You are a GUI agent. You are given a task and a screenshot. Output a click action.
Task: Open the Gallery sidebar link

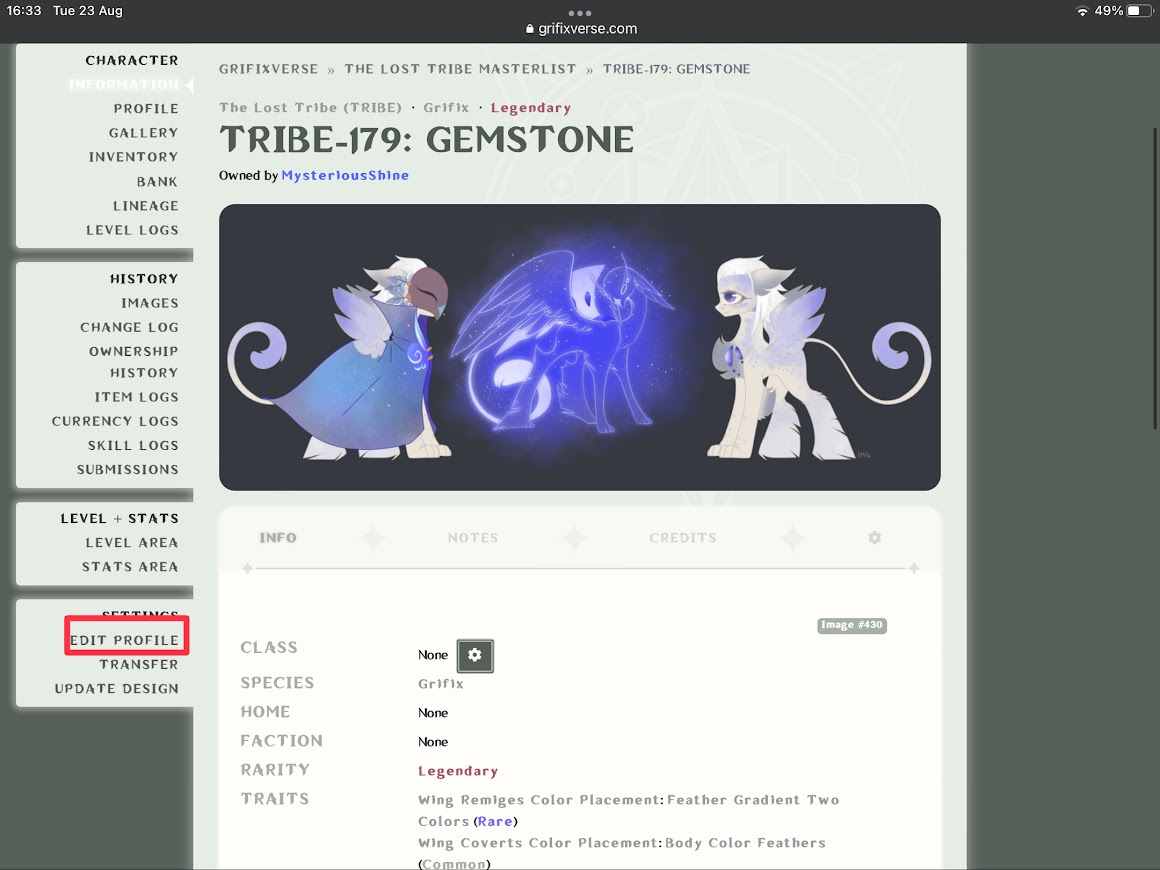[x=143, y=133]
